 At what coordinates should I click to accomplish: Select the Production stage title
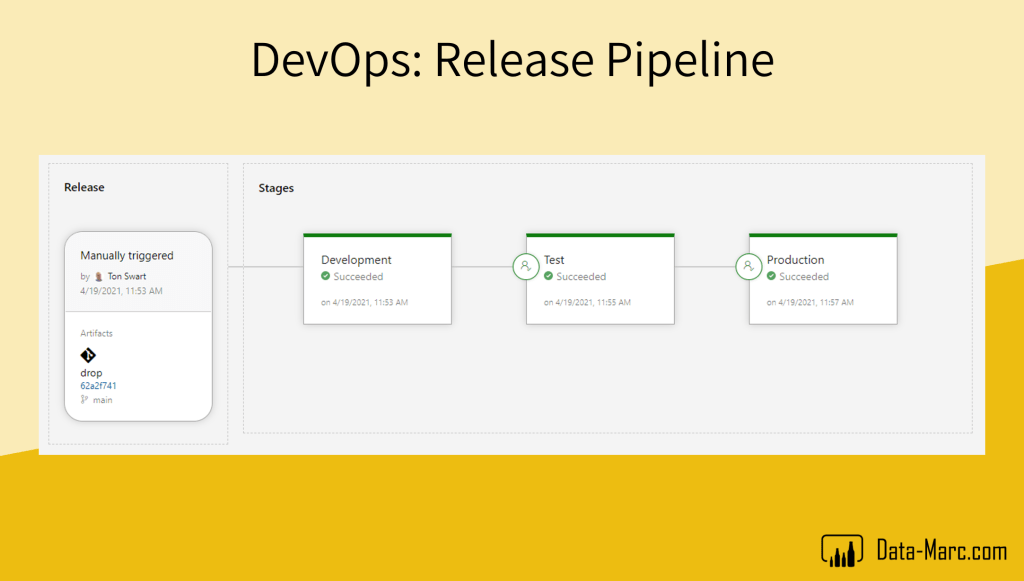795,260
